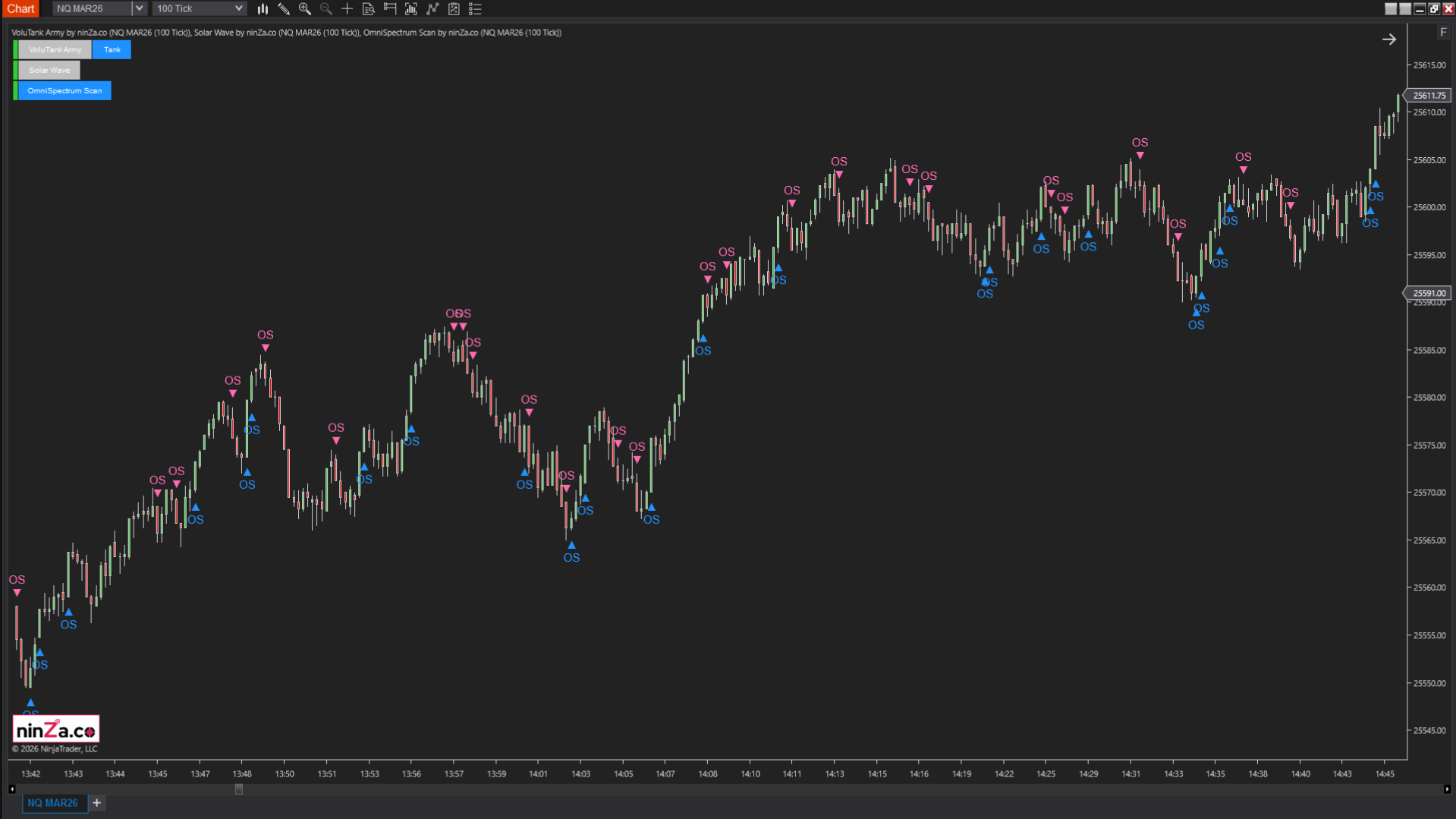
Task: Toggle the Solar Wave indicator button
Action: pyautogui.click(x=49, y=71)
